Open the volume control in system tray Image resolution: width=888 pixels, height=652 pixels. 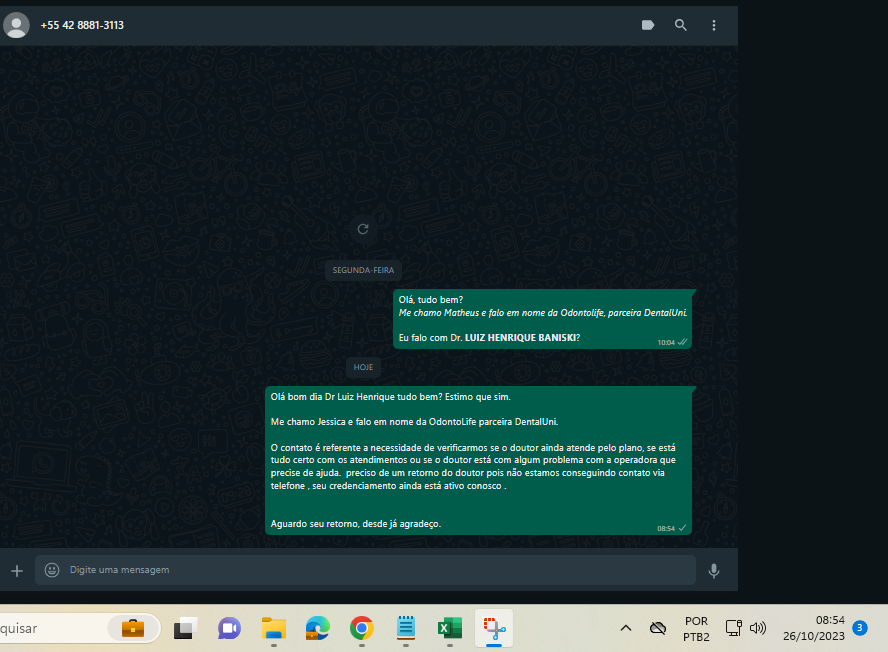pyautogui.click(x=758, y=628)
